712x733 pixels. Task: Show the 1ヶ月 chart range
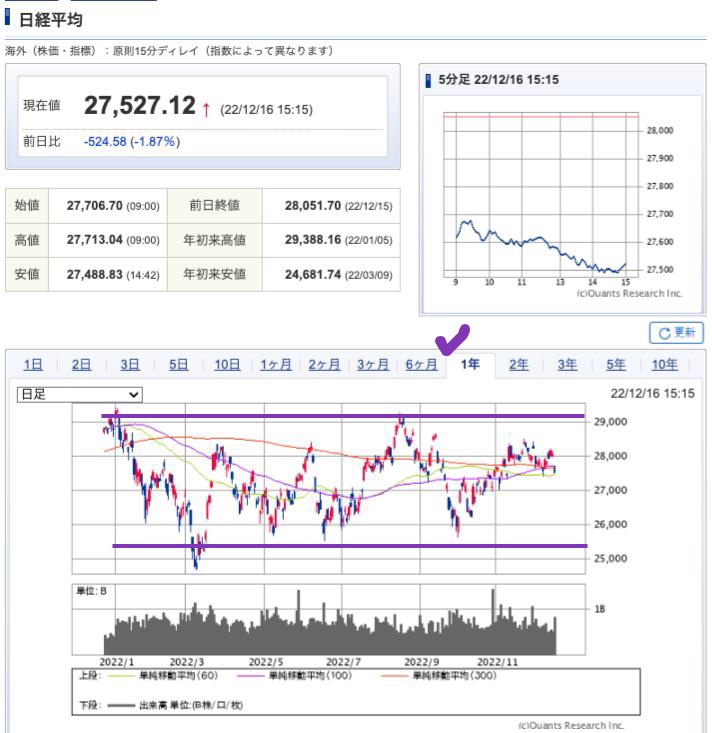pyautogui.click(x=276, y=364)
